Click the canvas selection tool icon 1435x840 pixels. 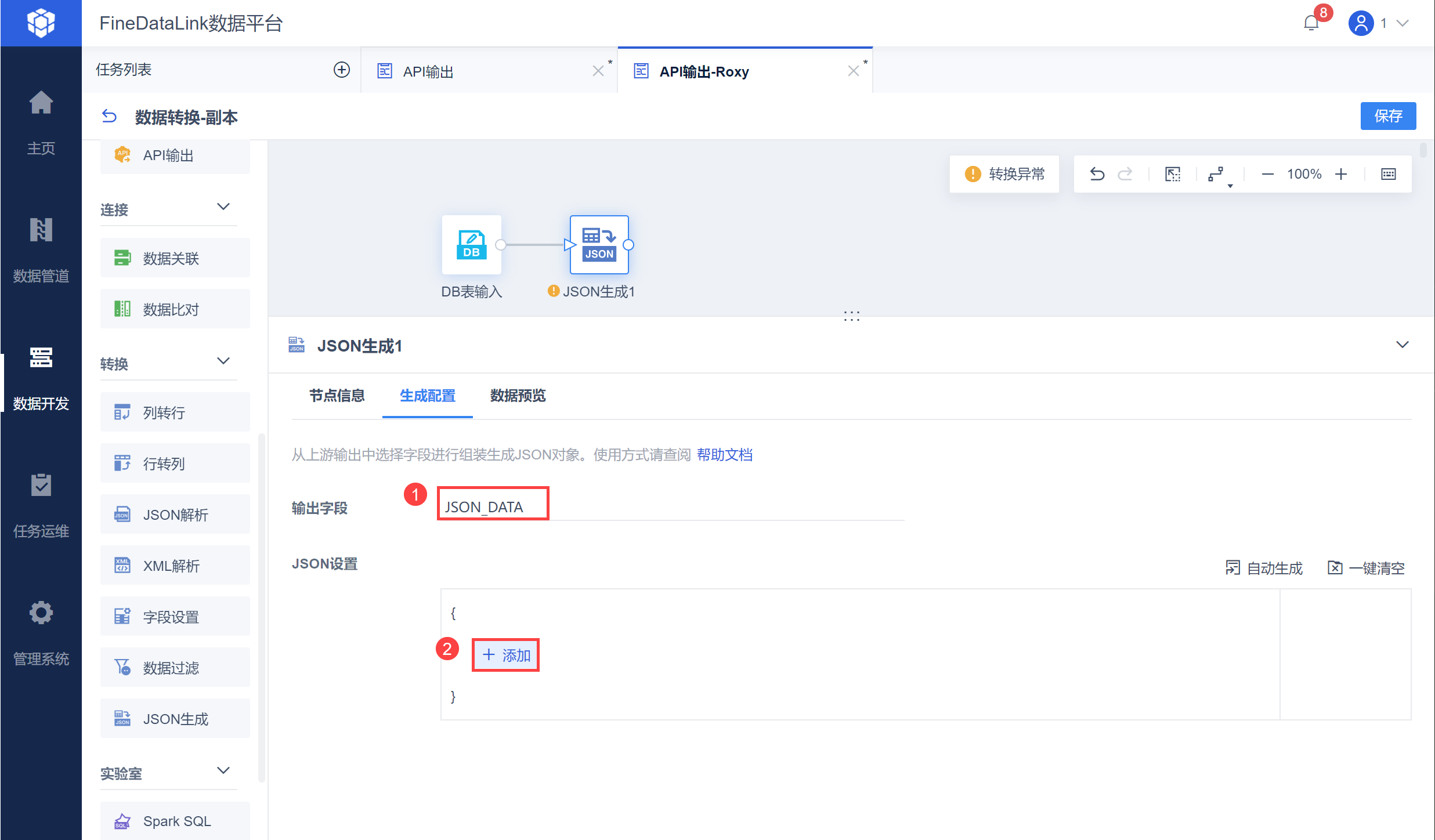(x=1173, y=174)
